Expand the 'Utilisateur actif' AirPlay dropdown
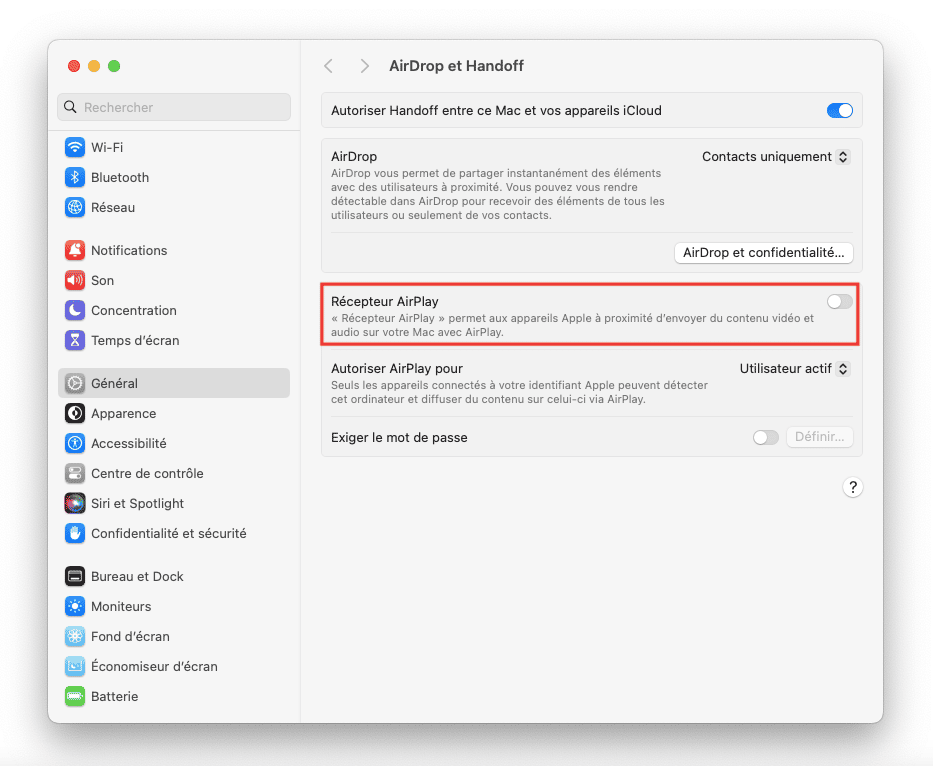 (x=794, y=368)
